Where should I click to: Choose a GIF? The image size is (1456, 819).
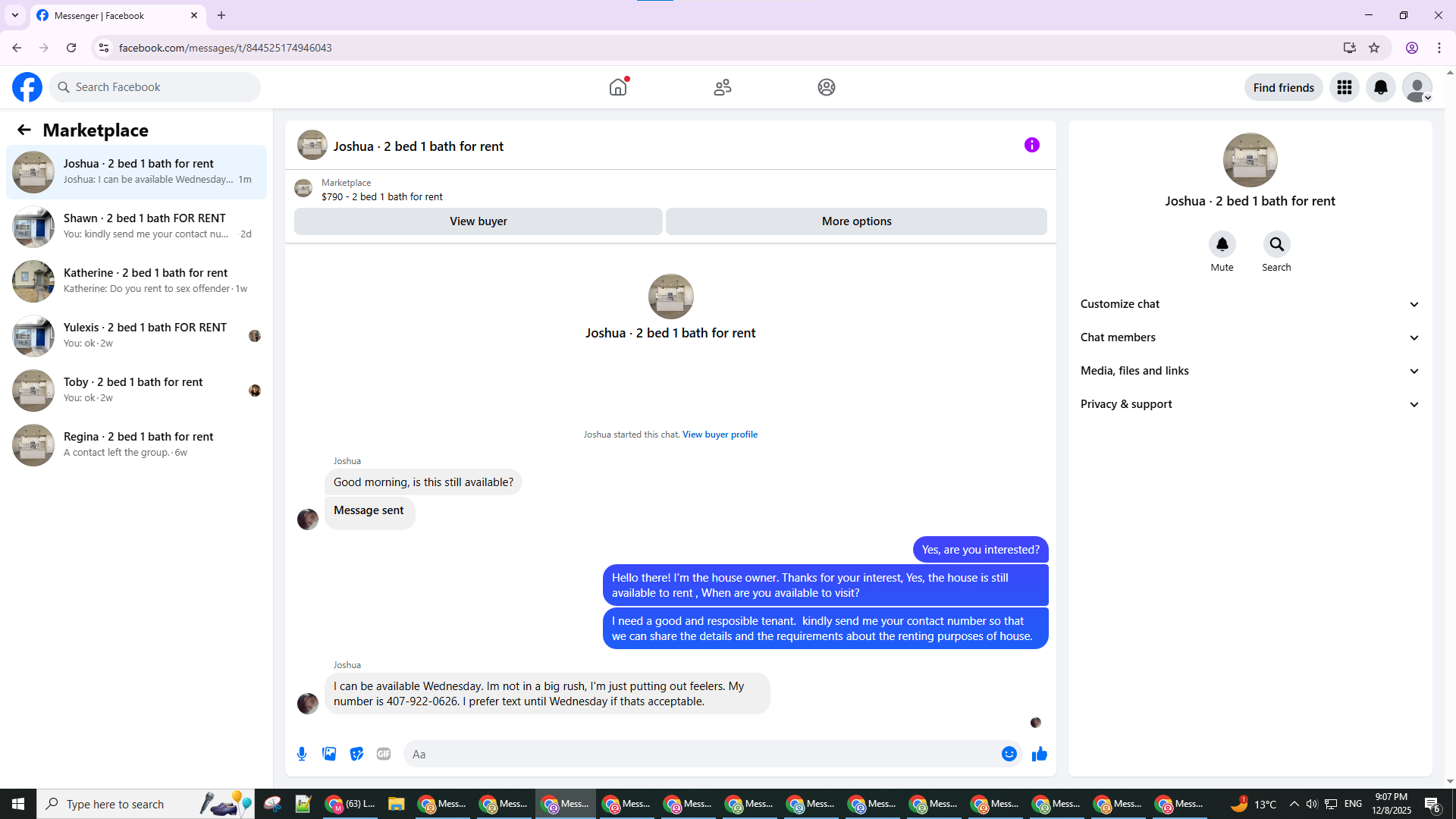[384, 754]
